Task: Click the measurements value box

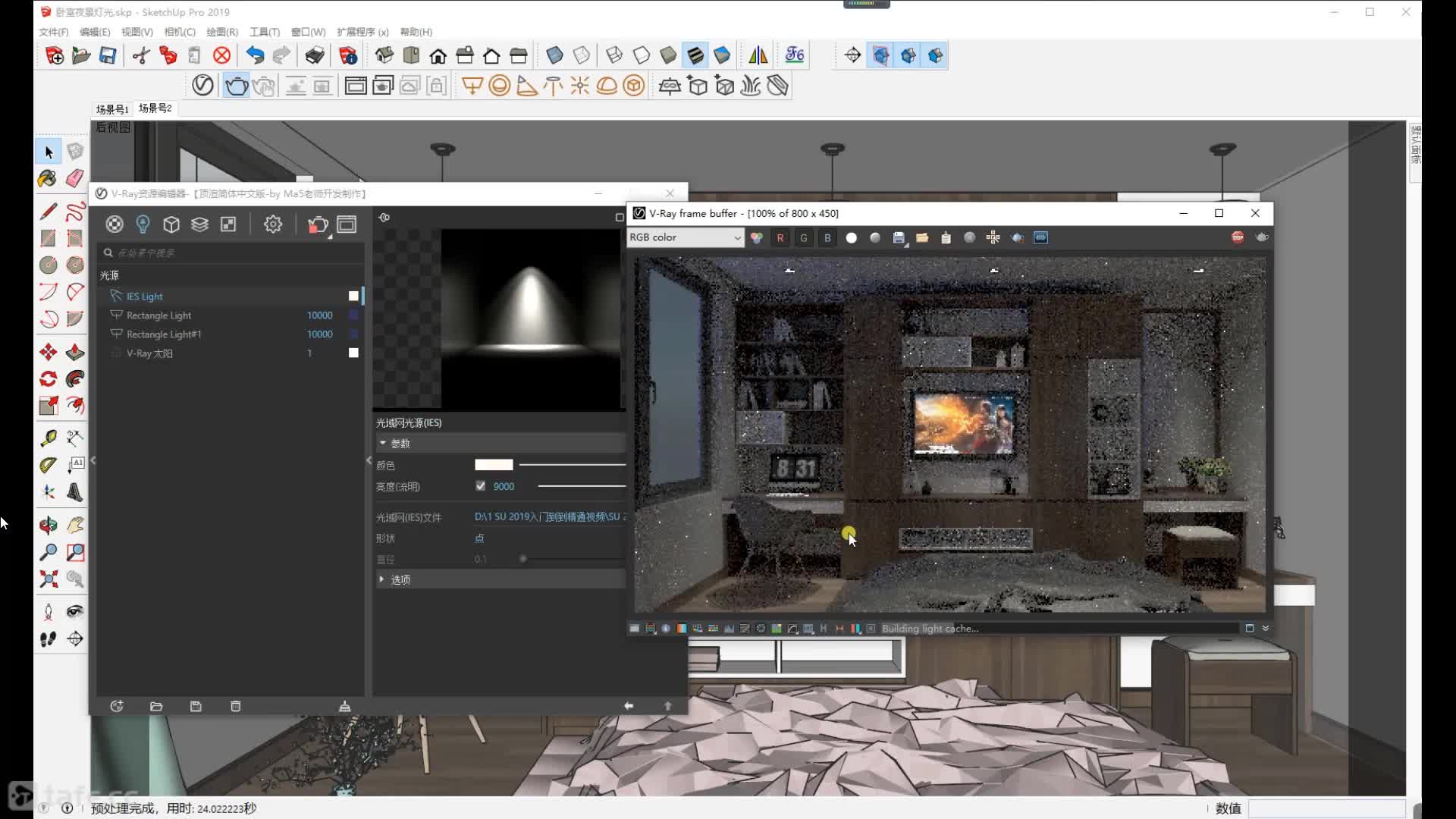Action: (x=1327, y=808)
